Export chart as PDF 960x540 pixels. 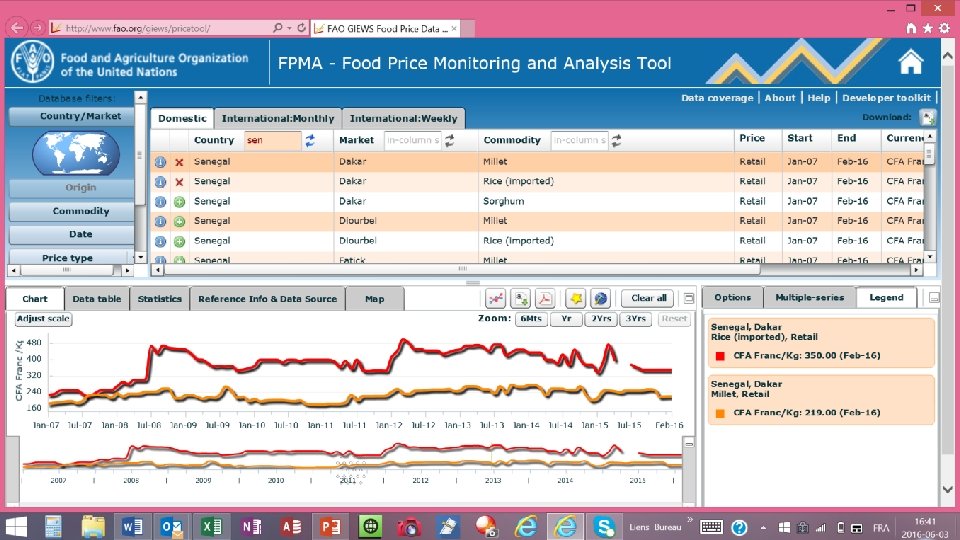click(544, 299)
